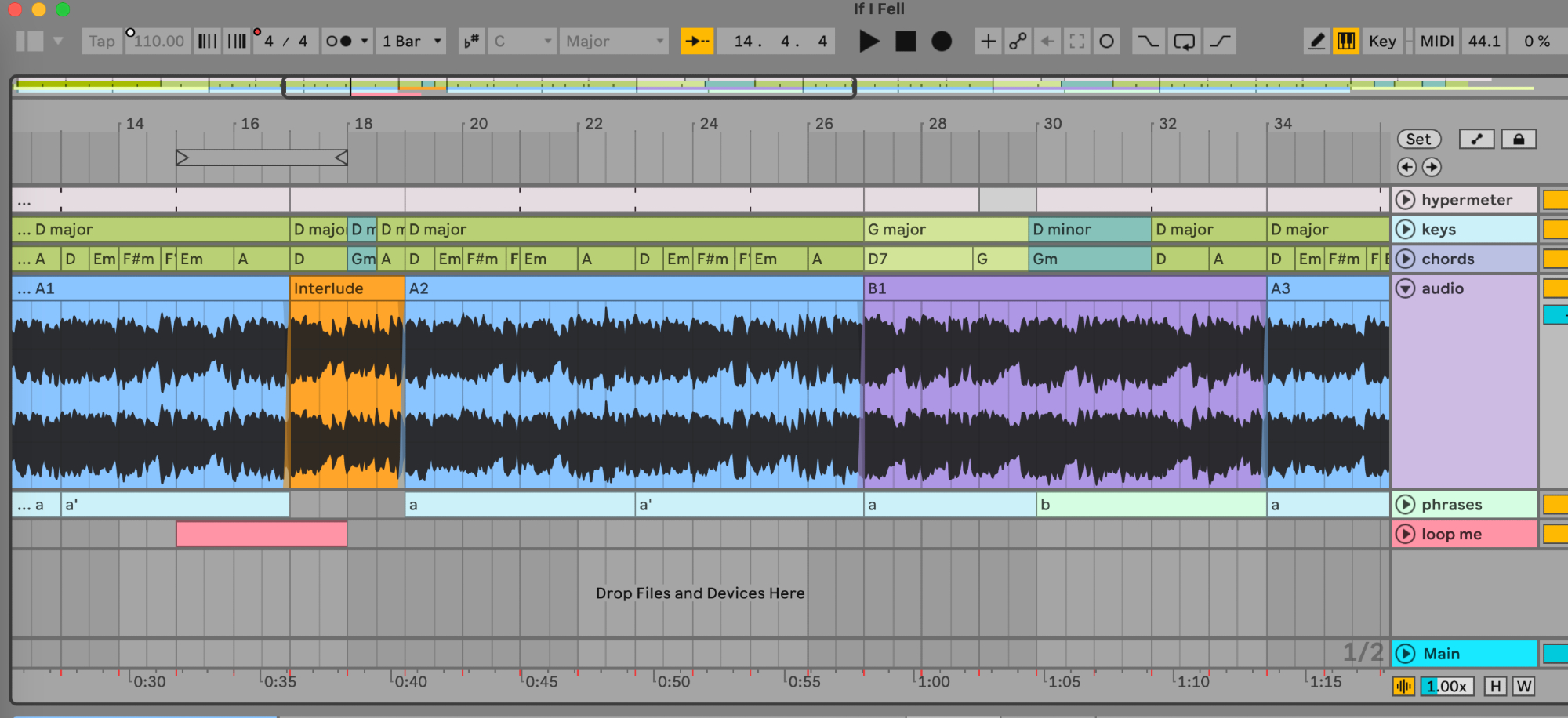Toggle the metronome button
The width and height of the screenshot is (1568, 718).
[339, 42]
